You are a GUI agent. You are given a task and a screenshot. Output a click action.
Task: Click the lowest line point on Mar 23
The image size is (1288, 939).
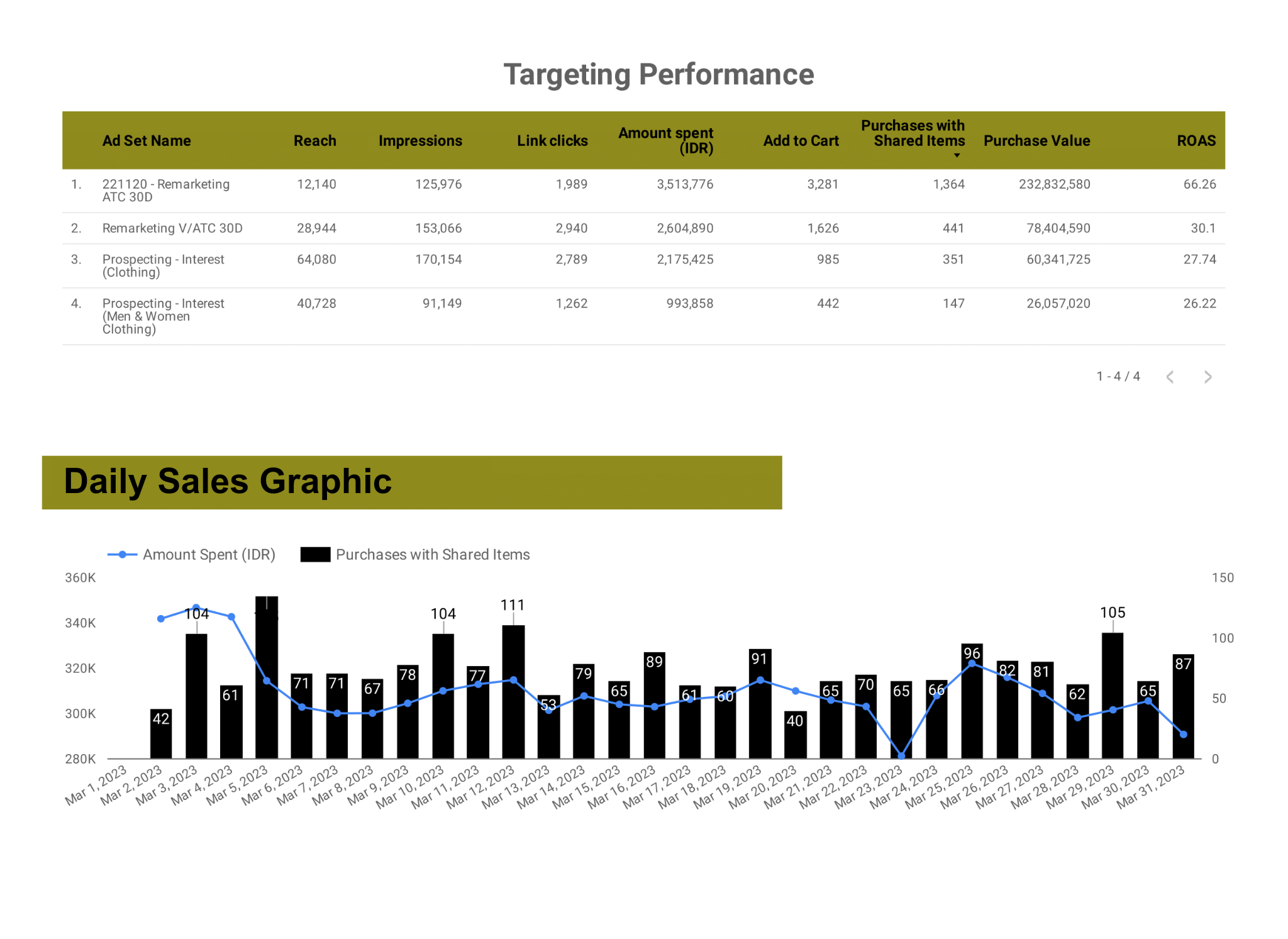pyautogui.click(x=901, y=755)
